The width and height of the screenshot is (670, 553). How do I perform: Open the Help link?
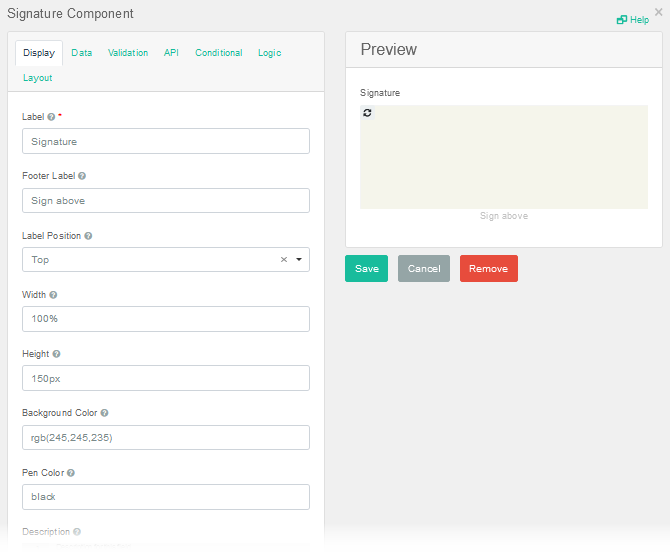(x=633, y=20)
